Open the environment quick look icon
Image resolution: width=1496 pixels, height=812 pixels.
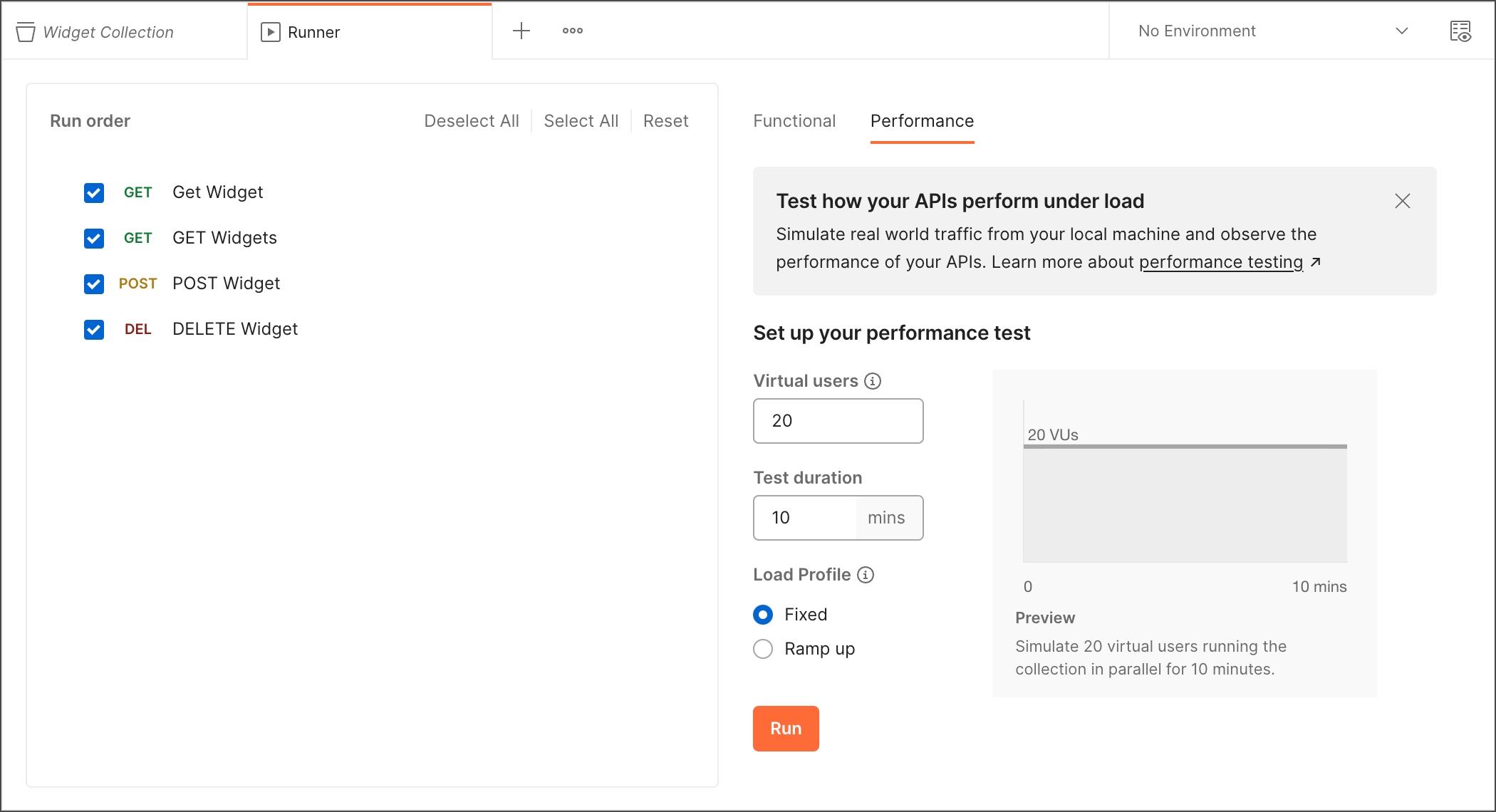click(1460, 31)
